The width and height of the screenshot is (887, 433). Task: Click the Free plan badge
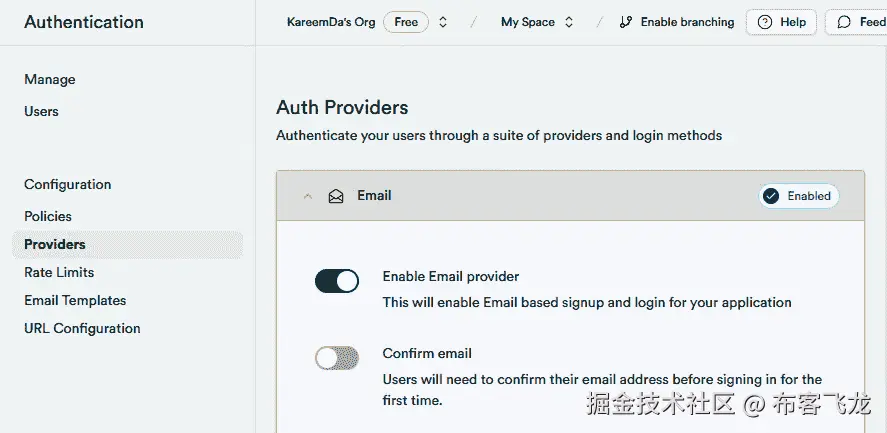(406, 22)
